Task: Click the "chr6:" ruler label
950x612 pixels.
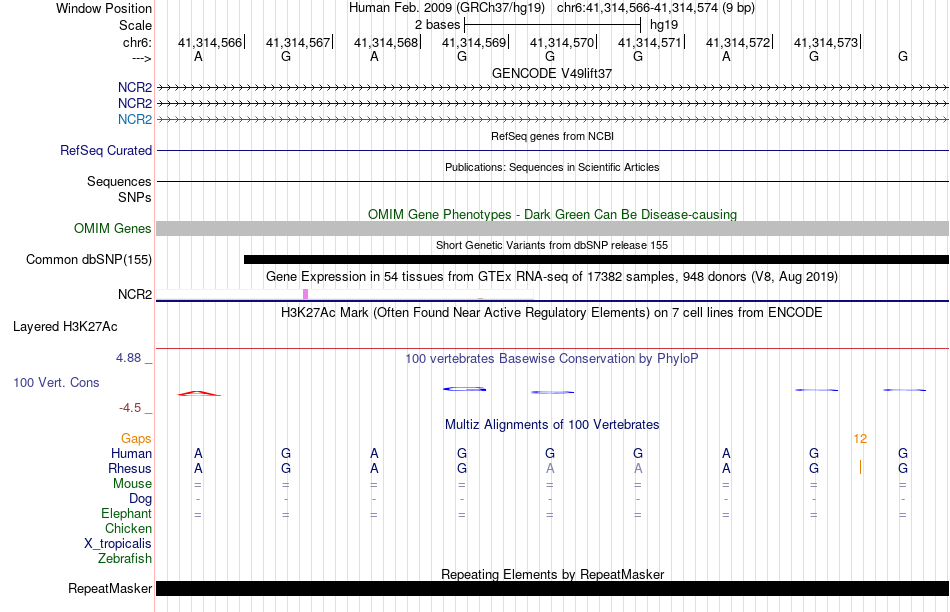Action: click(137, 42)
